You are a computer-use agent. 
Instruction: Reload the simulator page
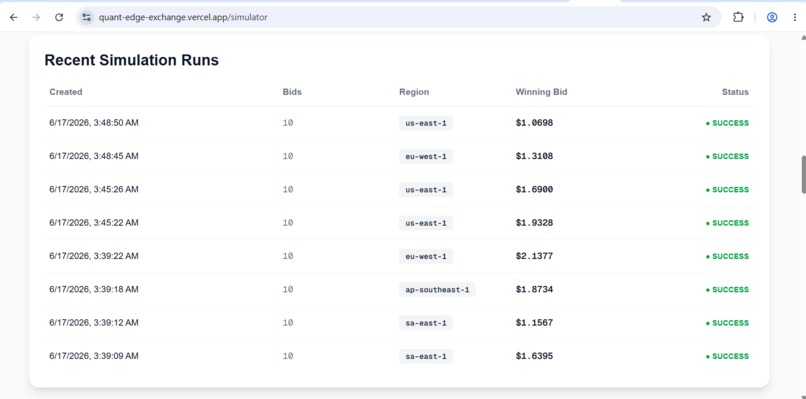[x=59, y=17]
